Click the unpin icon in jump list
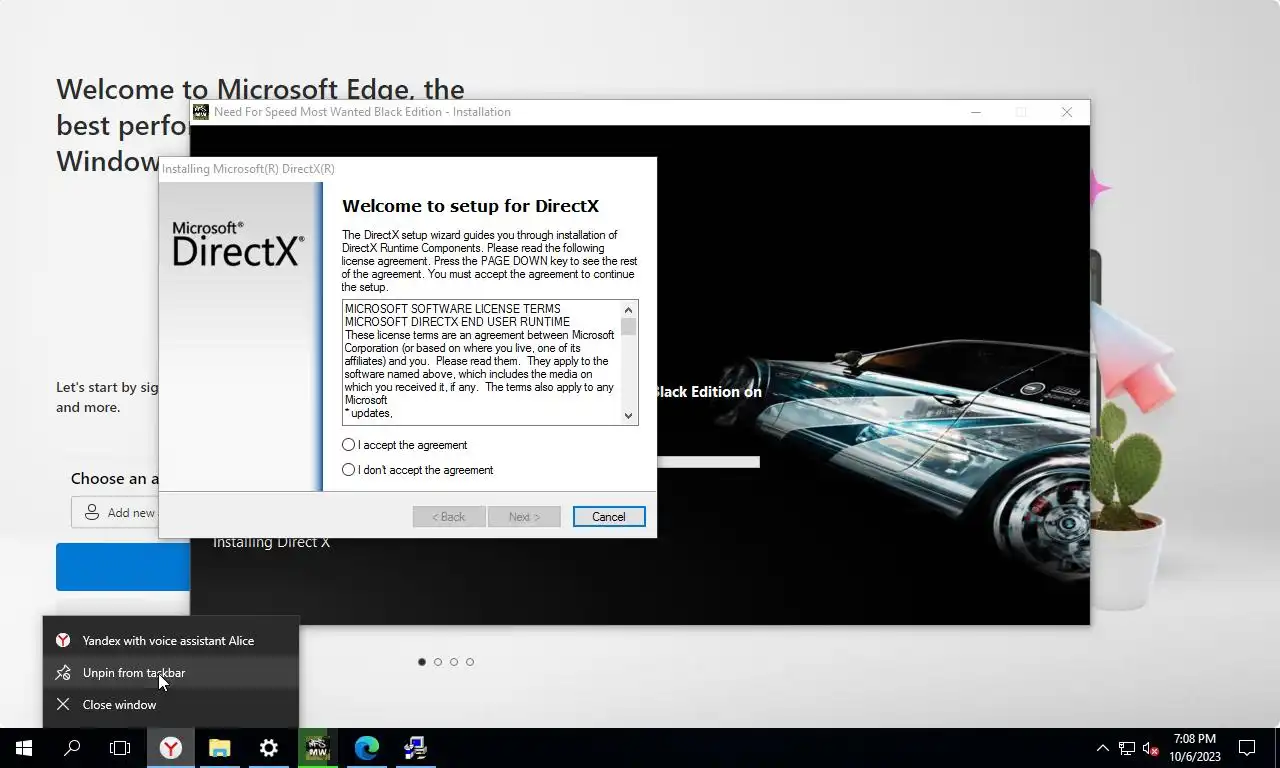 point(63,673)
